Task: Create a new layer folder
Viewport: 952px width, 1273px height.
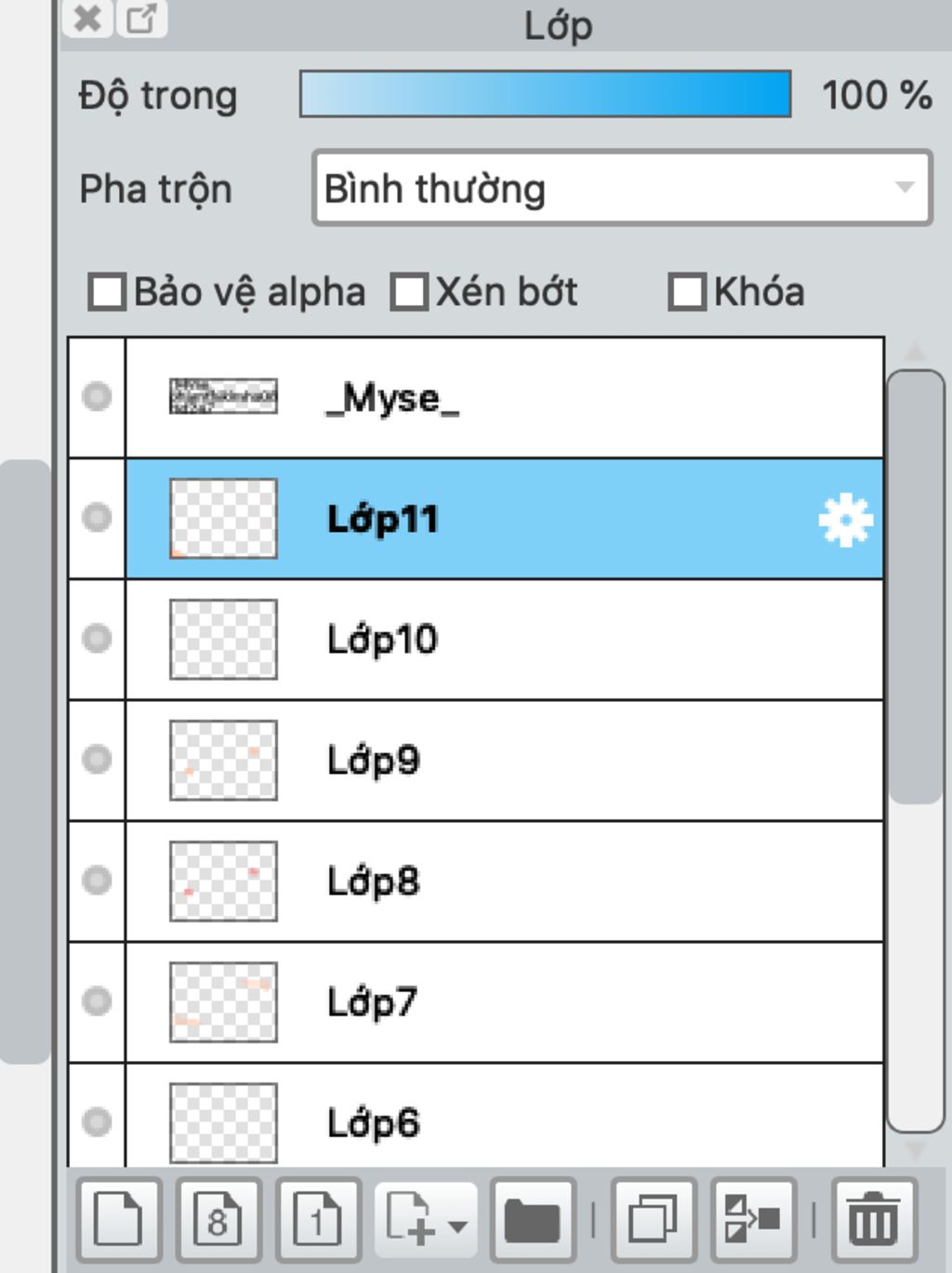Action: coord(533,1218)
